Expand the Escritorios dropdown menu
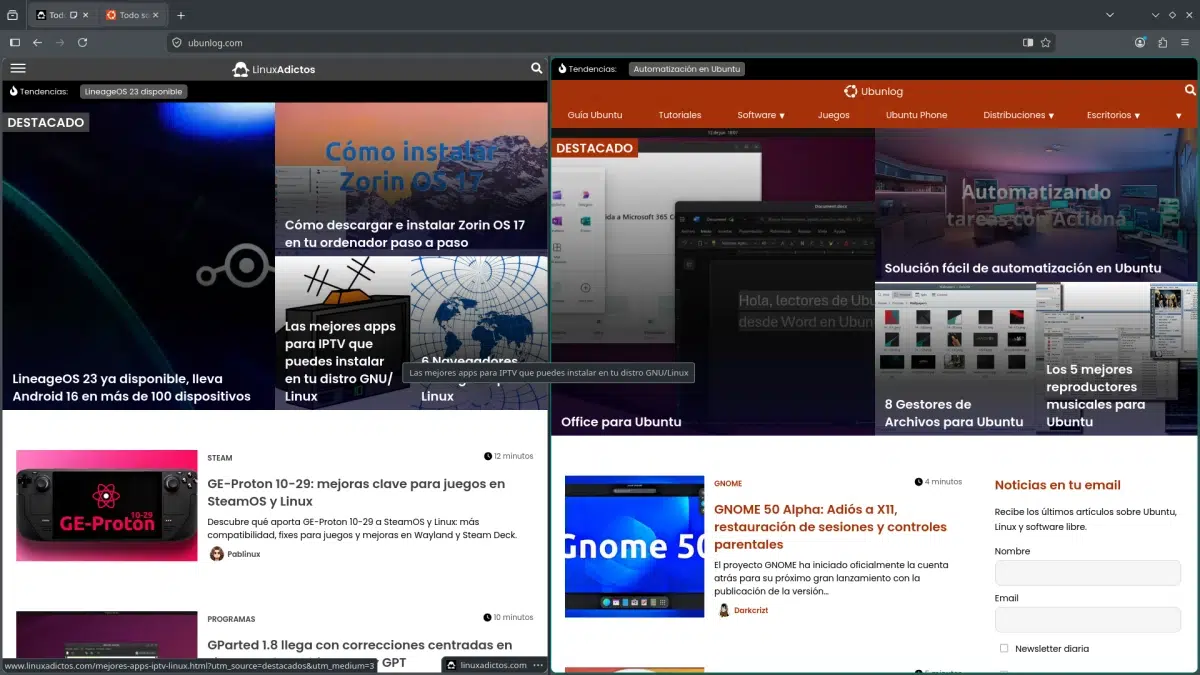The height and width of the screenshot is (675, 1200). (1113, 115)
